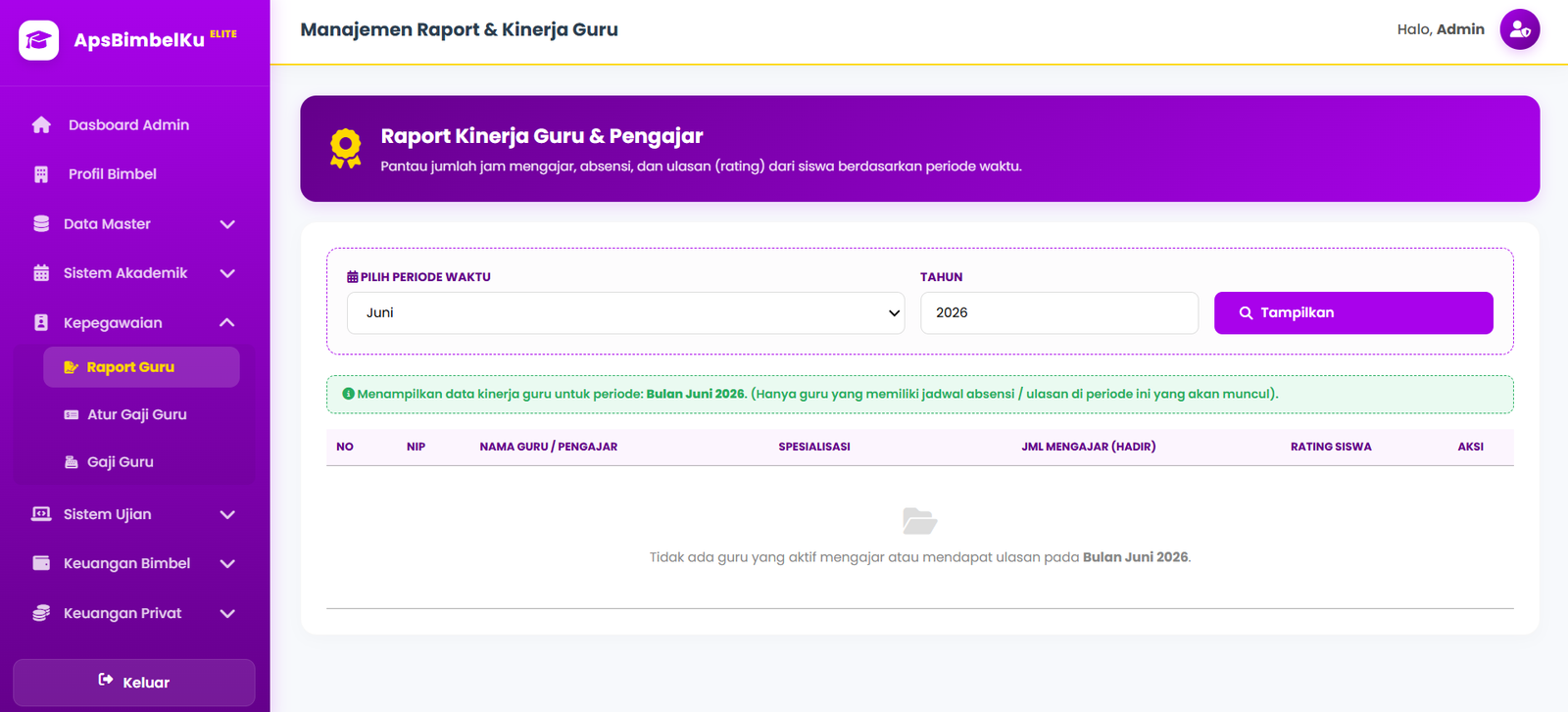Click the ApsBimbelKu brand name

139,40
